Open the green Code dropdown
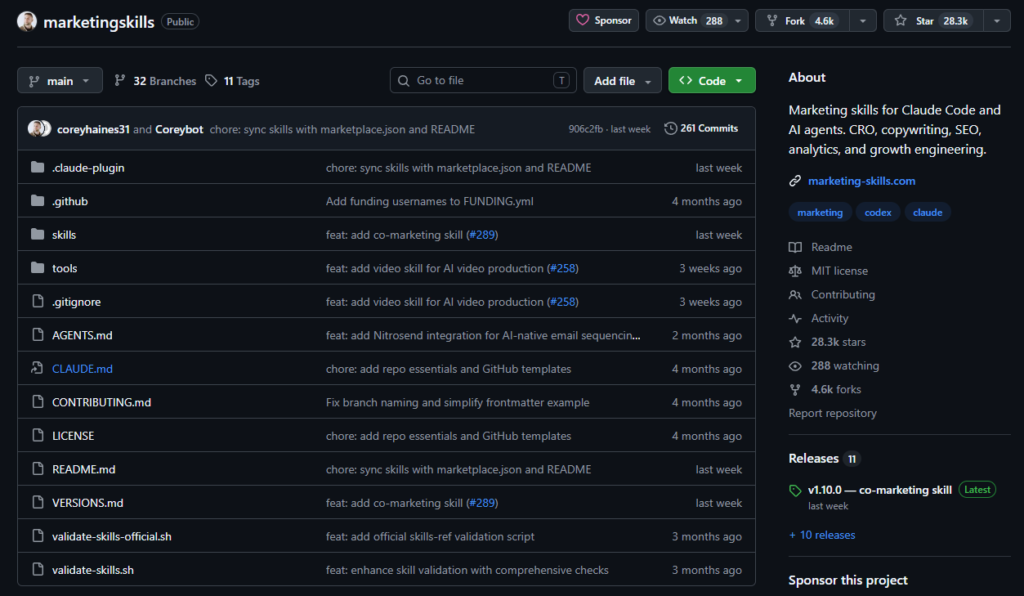1024x596 pixels. [x=712, y=80]
